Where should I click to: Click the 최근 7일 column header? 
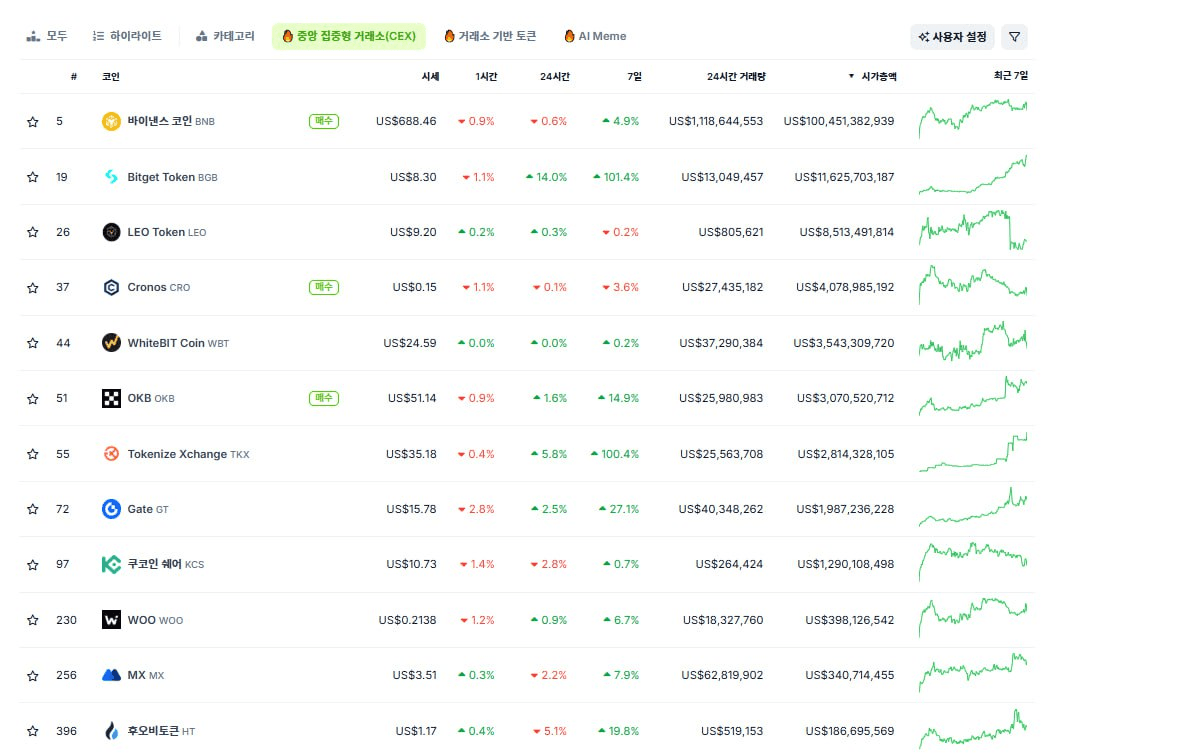[x=1010, y=75]
